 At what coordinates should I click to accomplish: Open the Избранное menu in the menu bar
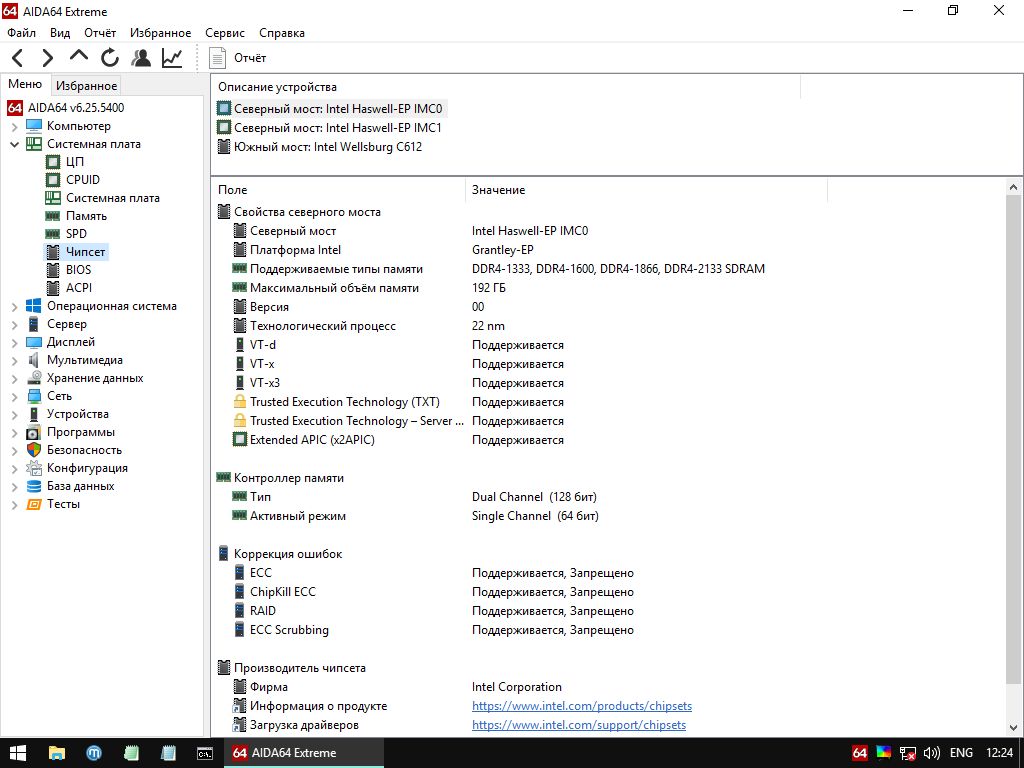(x=161, y=33)
